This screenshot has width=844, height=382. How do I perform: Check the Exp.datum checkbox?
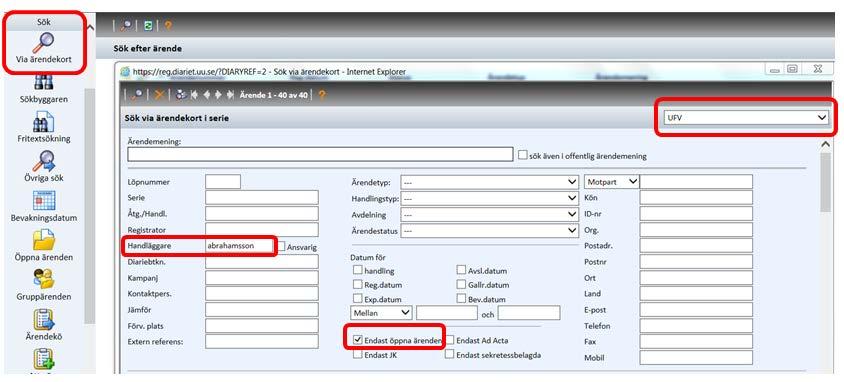click(x=357, y=298)
